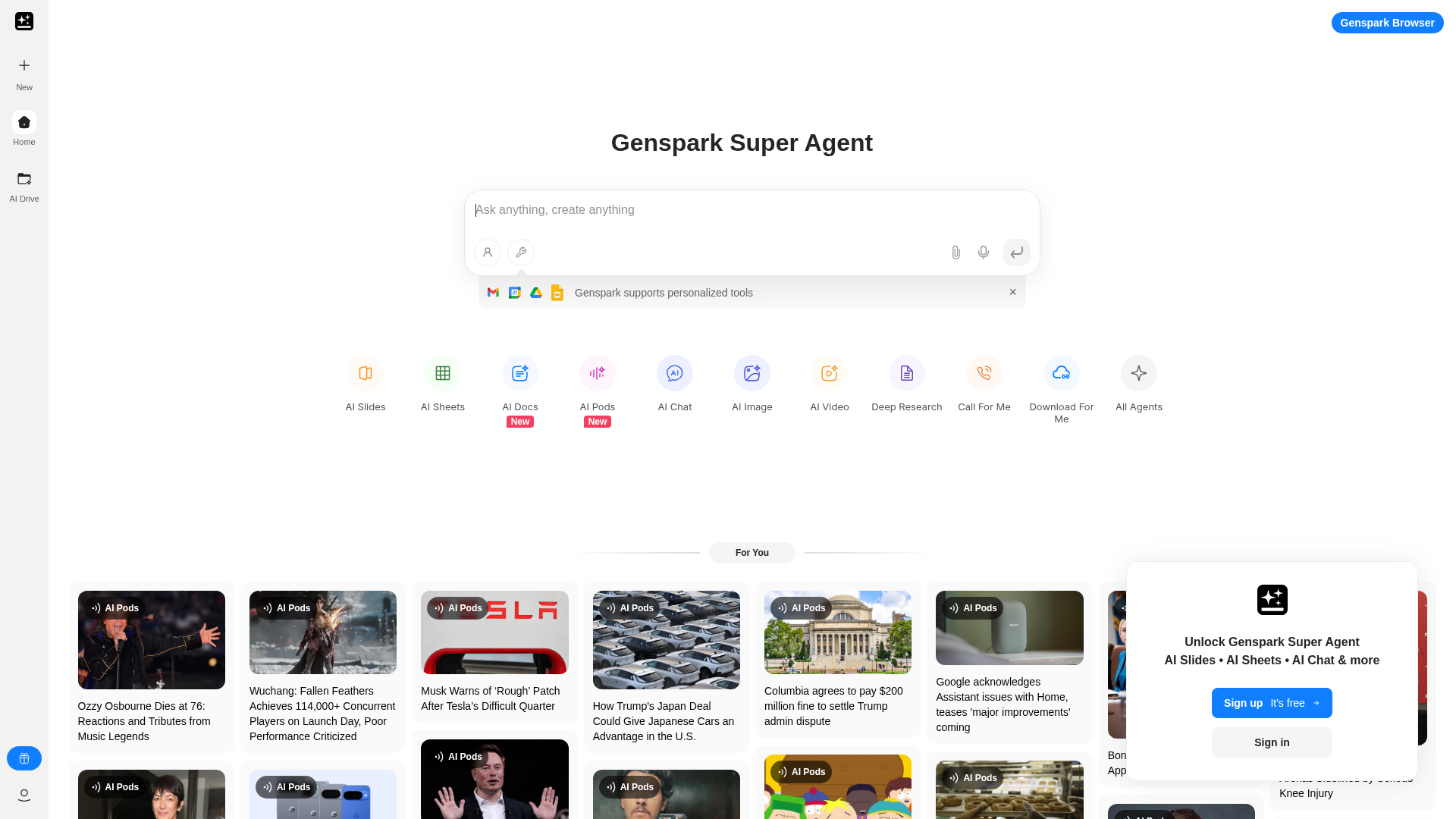Open the Ozzy Osbourne AI Pods thumbnail
This screenshot has width=1456, height=819.
[x=152, y=640]
